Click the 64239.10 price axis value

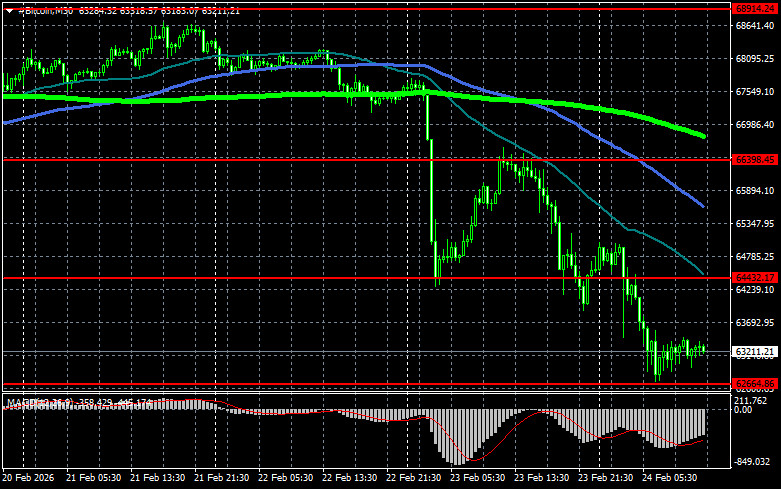[755, 290]
